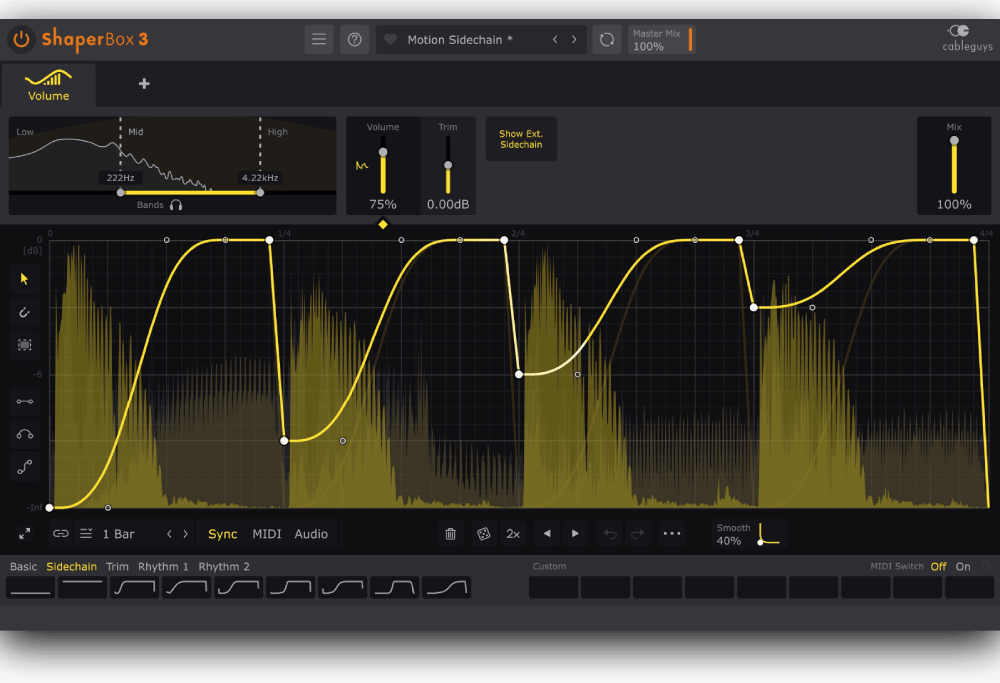Image resolution: width=1000 pixels, height=683 pixels.
Task: Select the marquee selection tool
Action: pyautogui.click(x=24, y=345)
